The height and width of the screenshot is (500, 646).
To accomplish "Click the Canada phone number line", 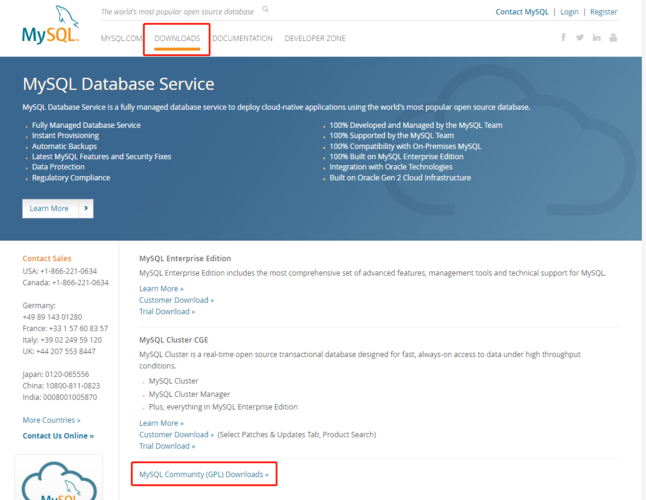I will pyautogui.click(x=66, y=283).
